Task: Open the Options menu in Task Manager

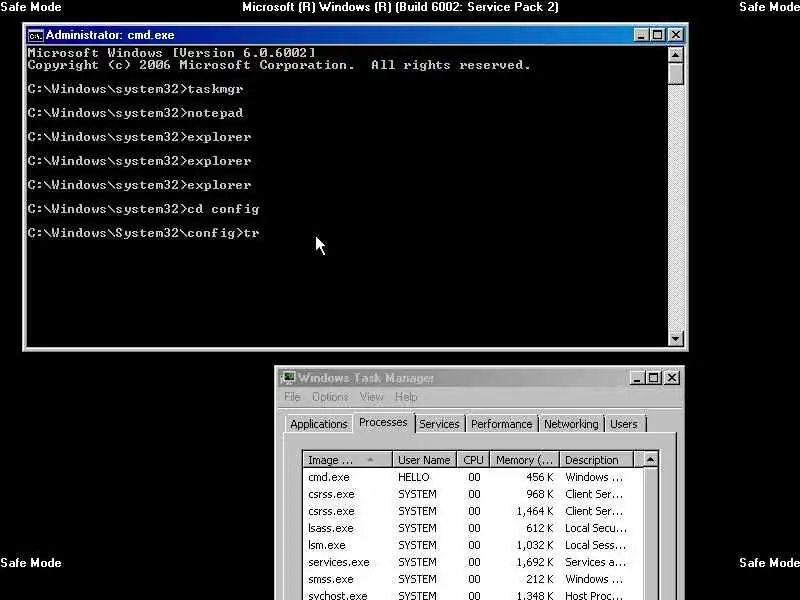Action: click(x=330, y=396)
